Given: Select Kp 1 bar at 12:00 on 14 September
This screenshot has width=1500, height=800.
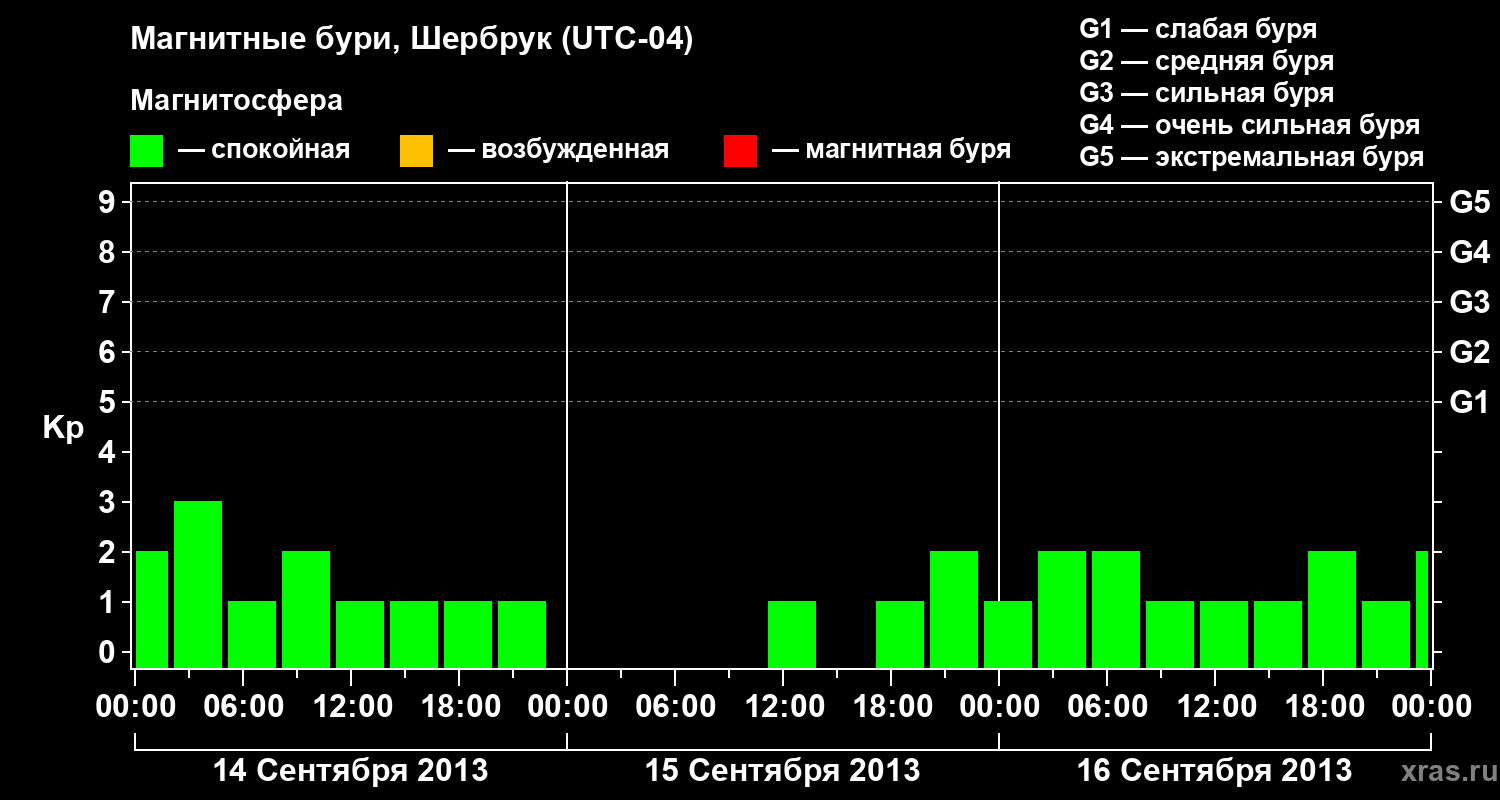Looking at the screenshot, I should (x=360, y=634).
